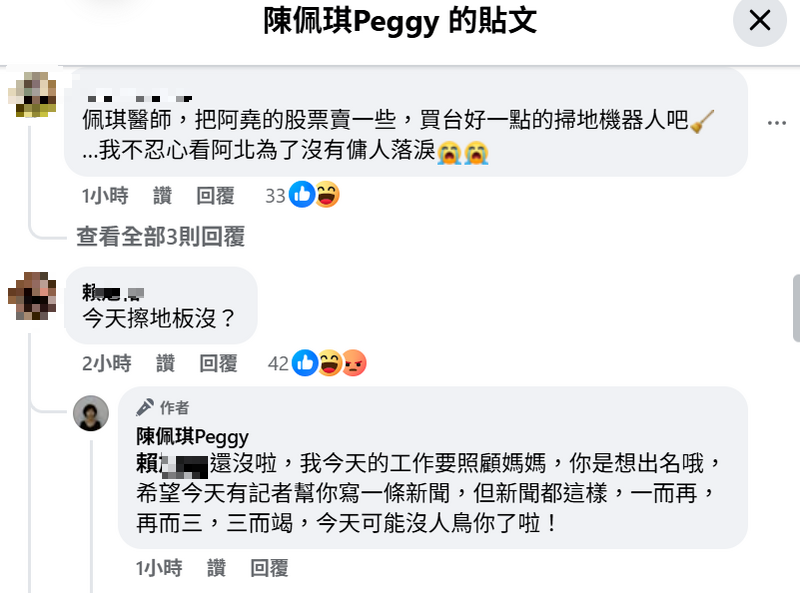Viewport: 800px width, 593px height.
Task: Open 陳佩琪Peggy profile name link in reply
Action: coord(192,437)
